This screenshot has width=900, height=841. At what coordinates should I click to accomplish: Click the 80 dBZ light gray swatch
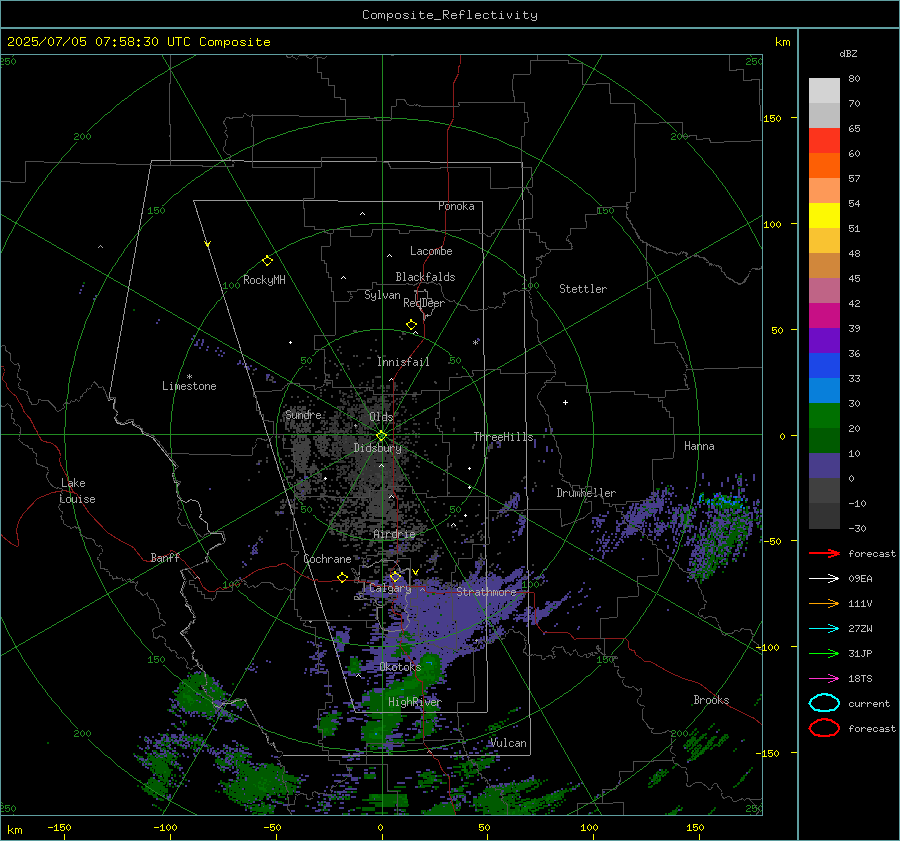click(824, 91)
